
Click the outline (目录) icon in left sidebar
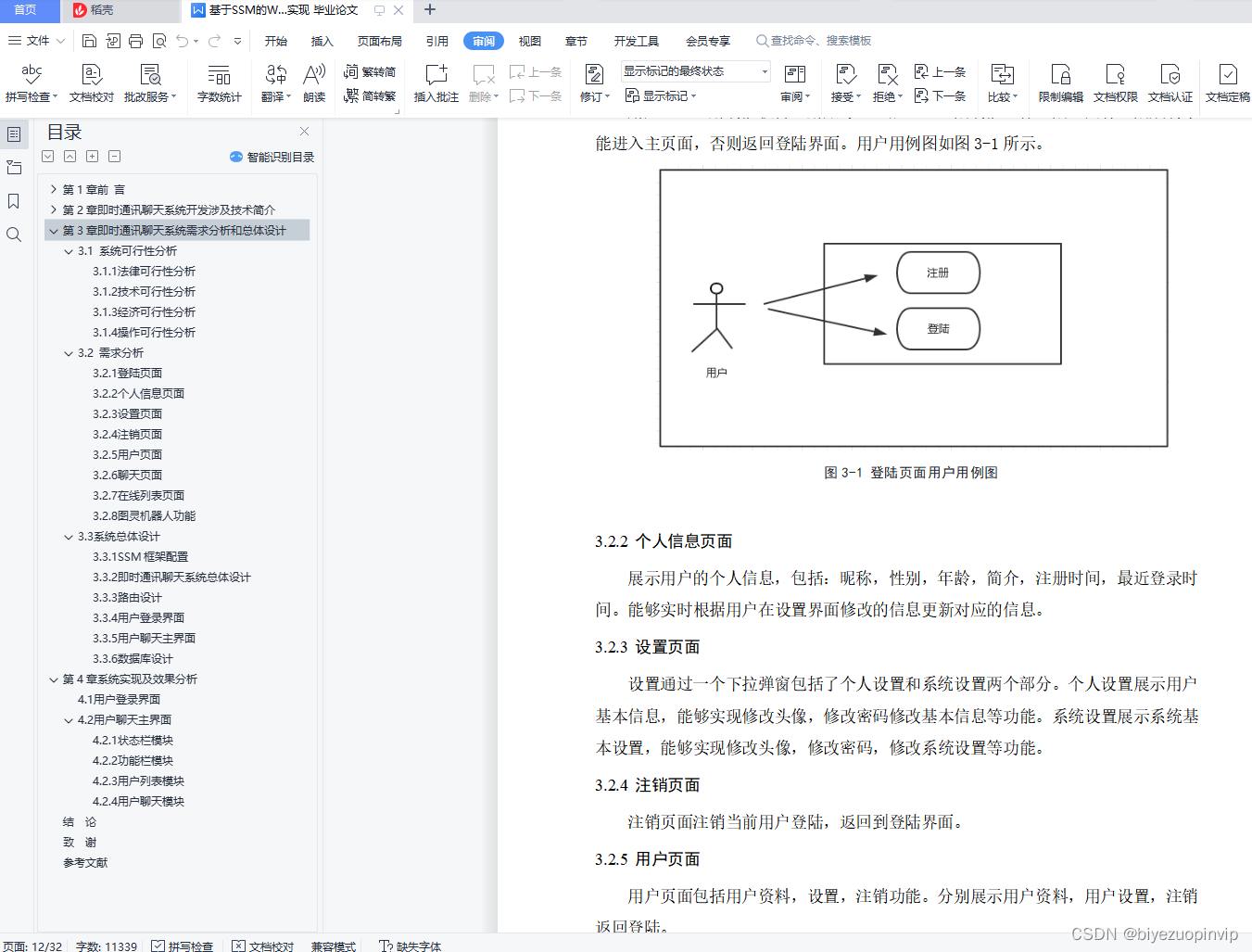(14, 134)
